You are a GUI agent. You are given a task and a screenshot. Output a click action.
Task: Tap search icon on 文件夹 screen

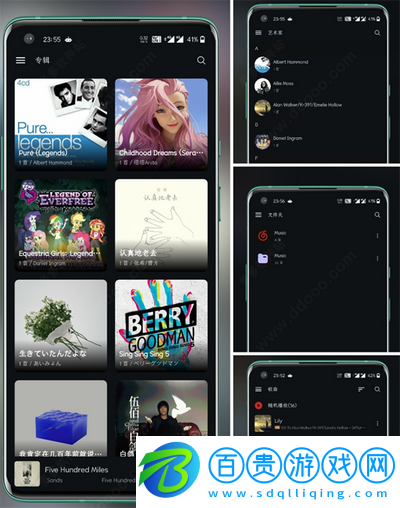pyautogui.click(x=377, y=215)
